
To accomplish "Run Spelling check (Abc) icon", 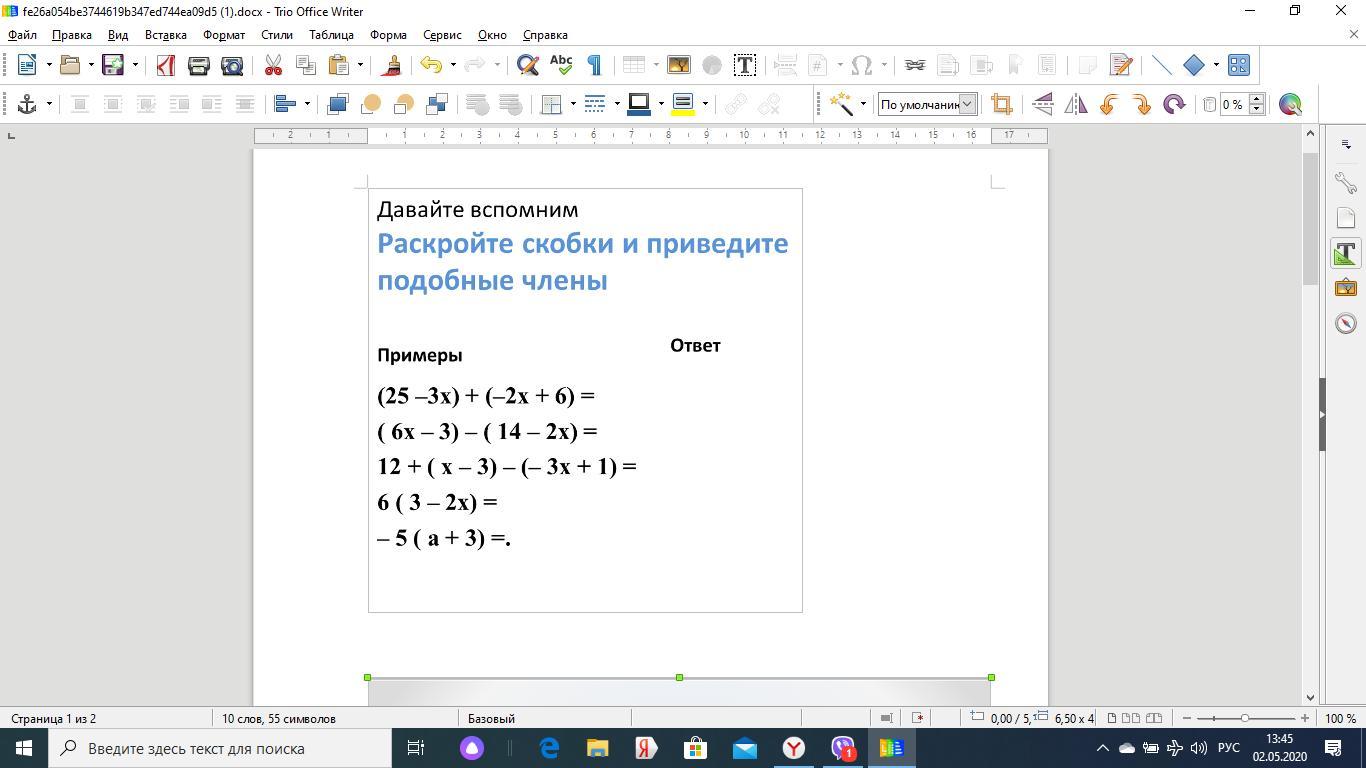I will 561,65.
